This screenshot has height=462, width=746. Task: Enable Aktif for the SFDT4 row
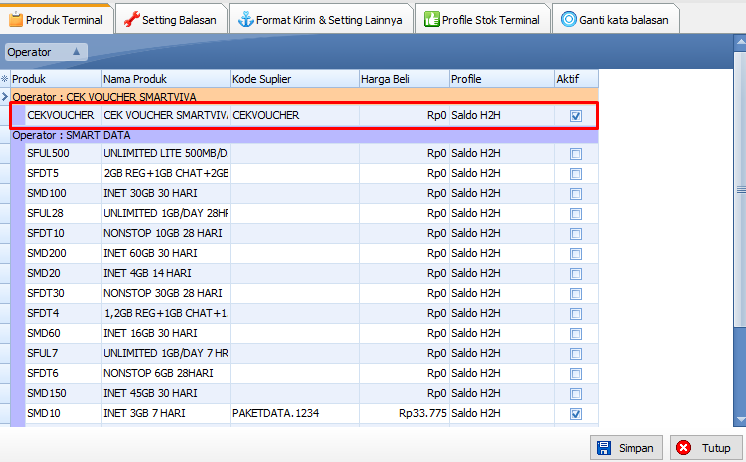(x=576, y=314)
